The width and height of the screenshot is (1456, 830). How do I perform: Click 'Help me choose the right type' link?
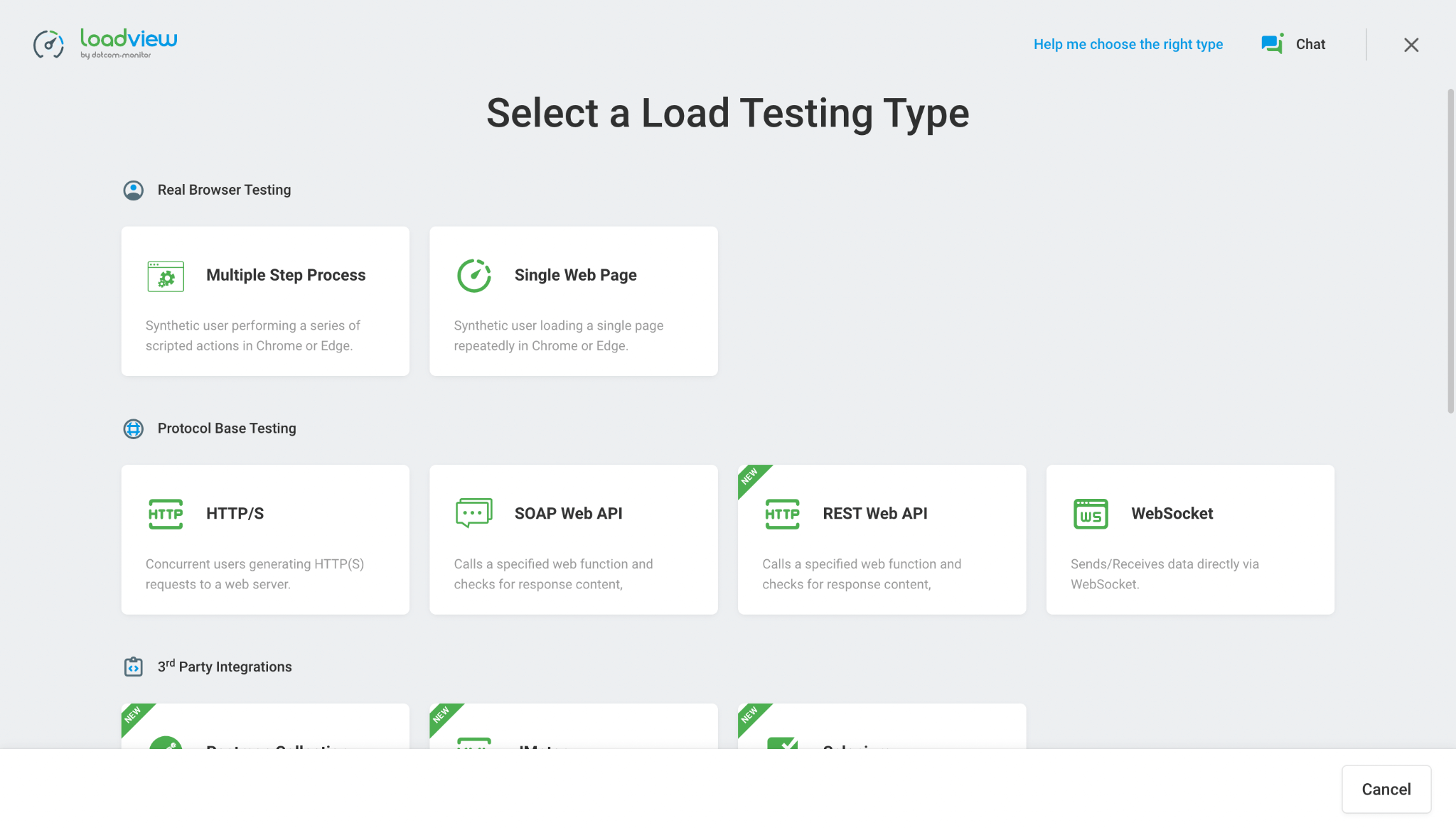tap(1128, 44)
